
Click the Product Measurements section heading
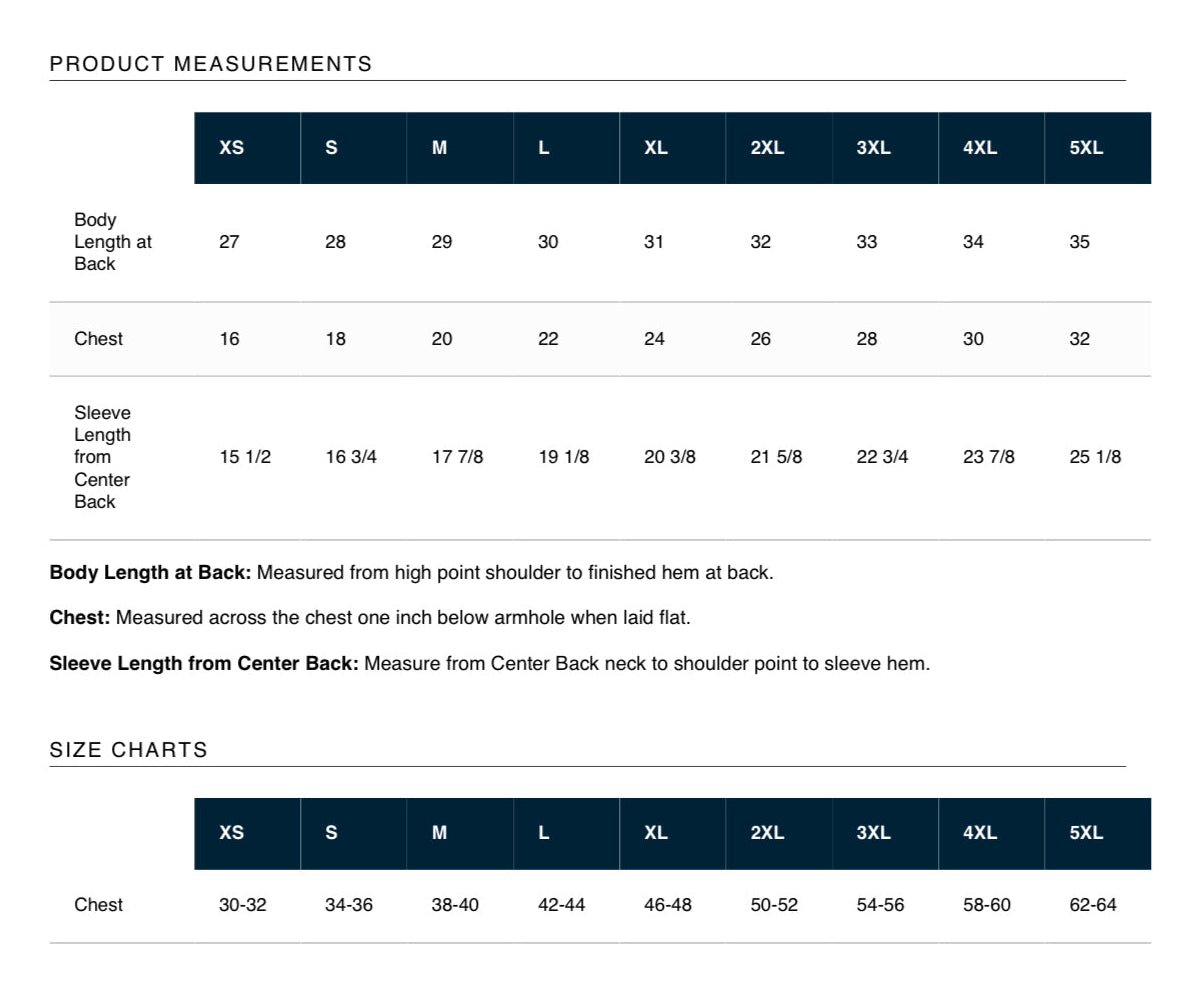pyautogui.click(x=211, y=65)
